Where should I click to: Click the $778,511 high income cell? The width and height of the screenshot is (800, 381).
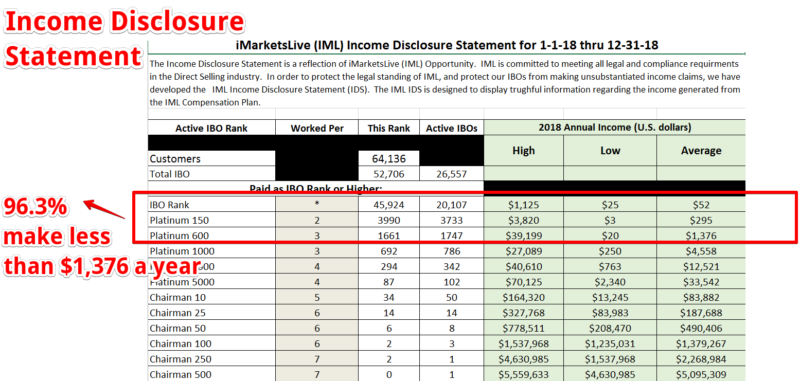point(523,328)
